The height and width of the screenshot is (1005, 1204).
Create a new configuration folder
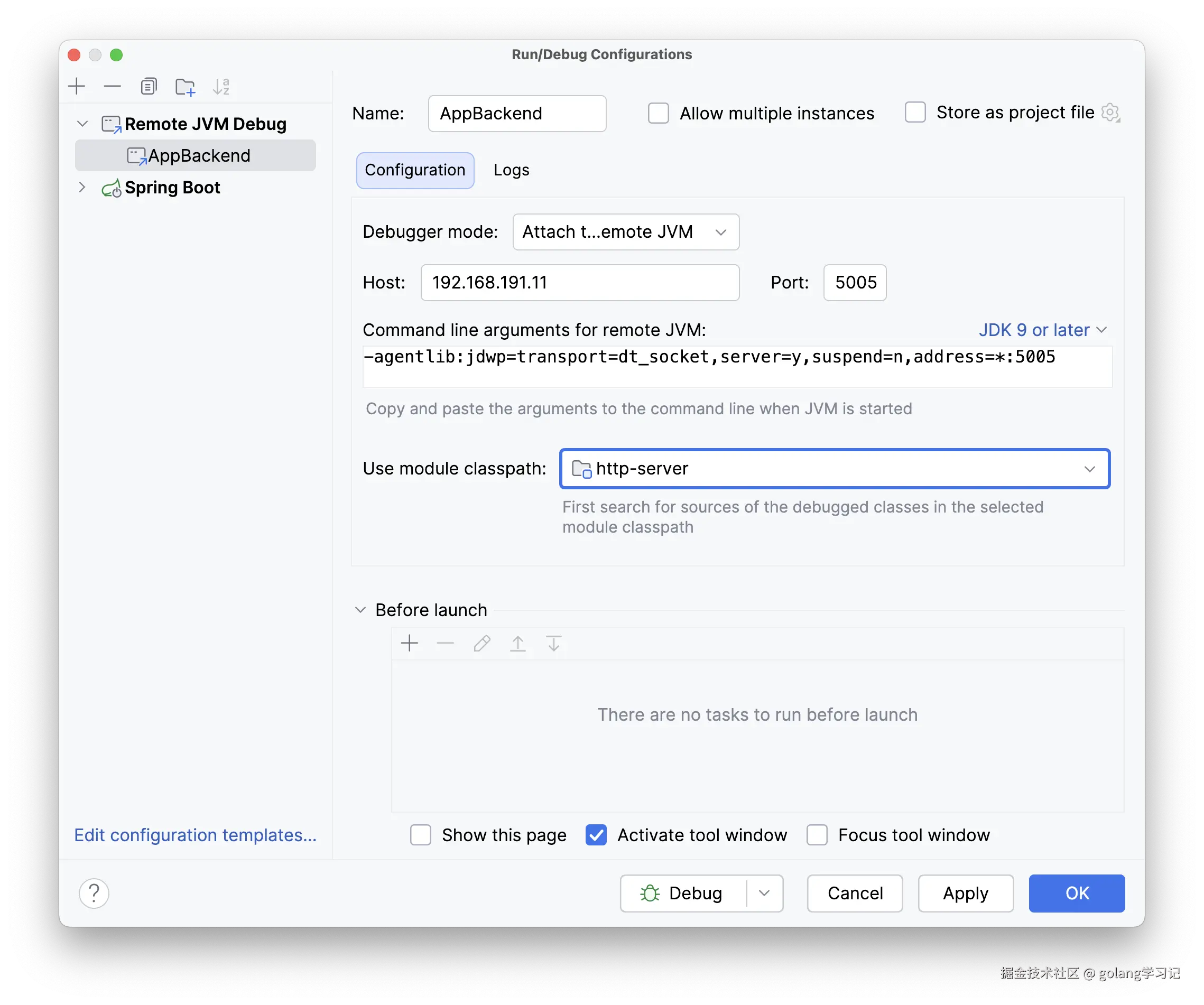[x=184, y=86]
